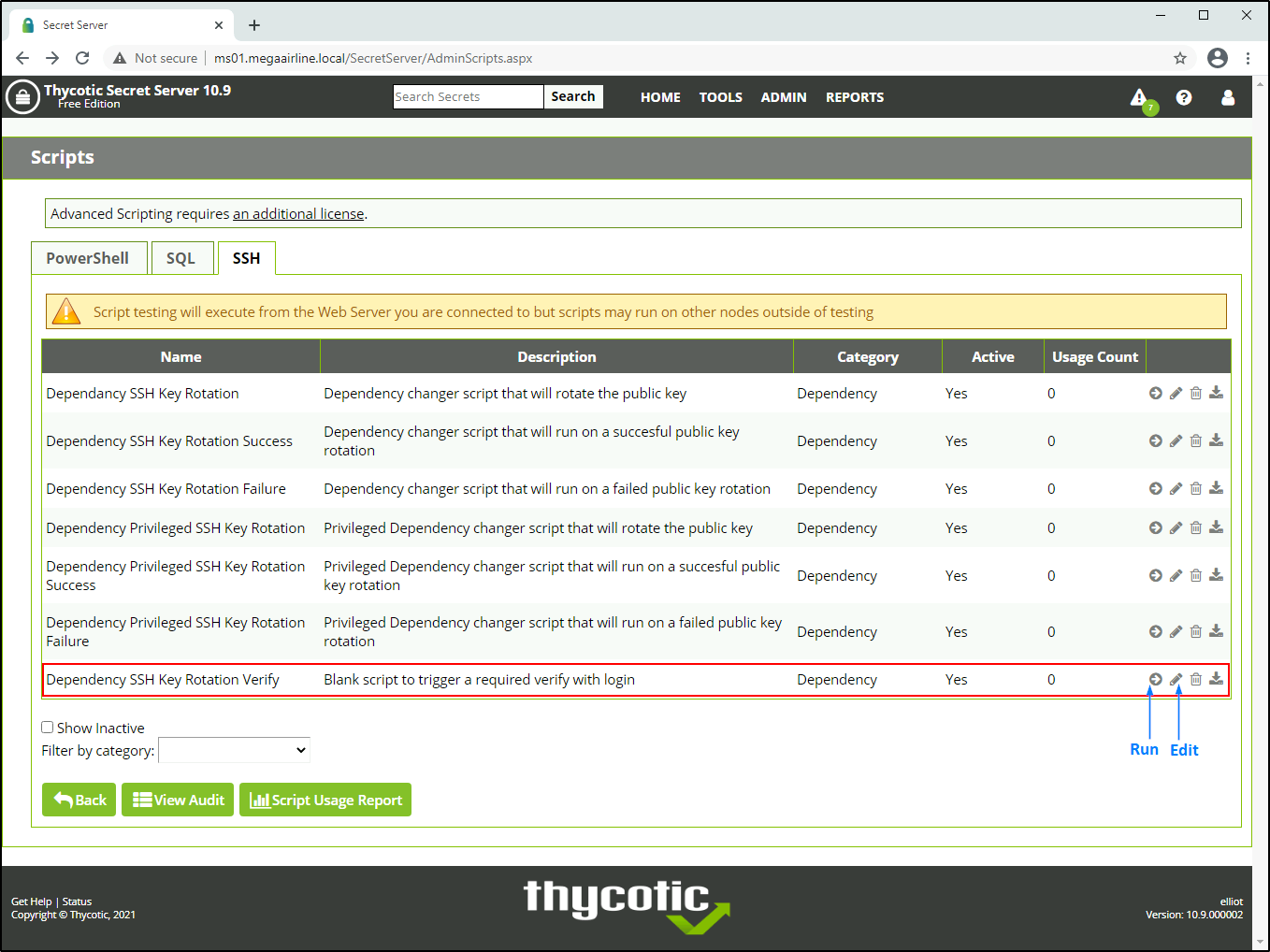Run the Dependency Privileged SSH Key Rotation script
Screen dimensions: 1270x952
coord(1156,528)
